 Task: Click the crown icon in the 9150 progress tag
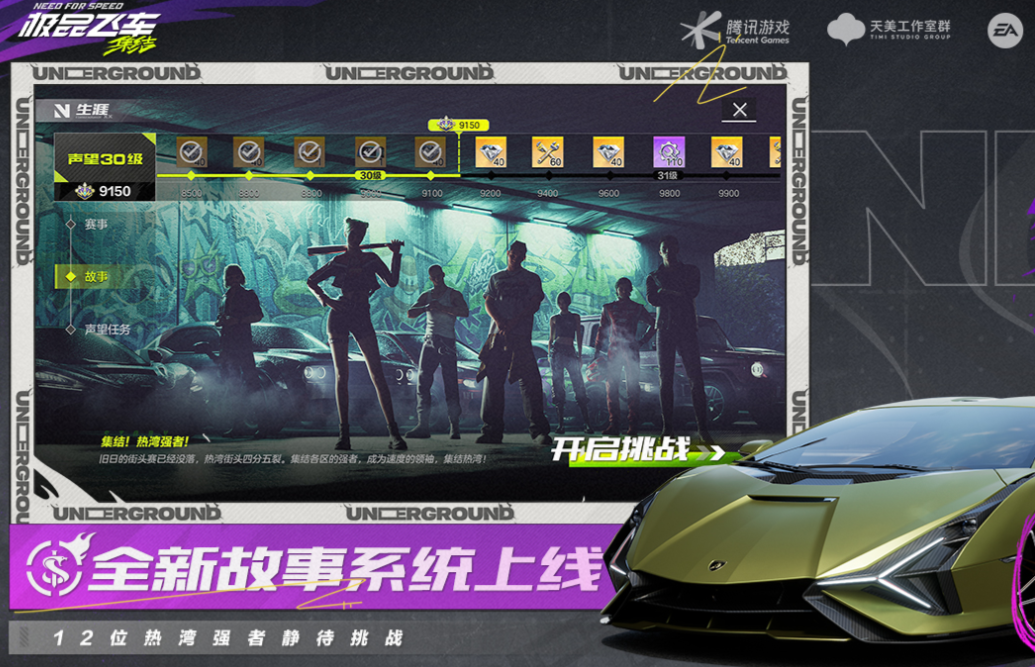click(x=446, y=124)
